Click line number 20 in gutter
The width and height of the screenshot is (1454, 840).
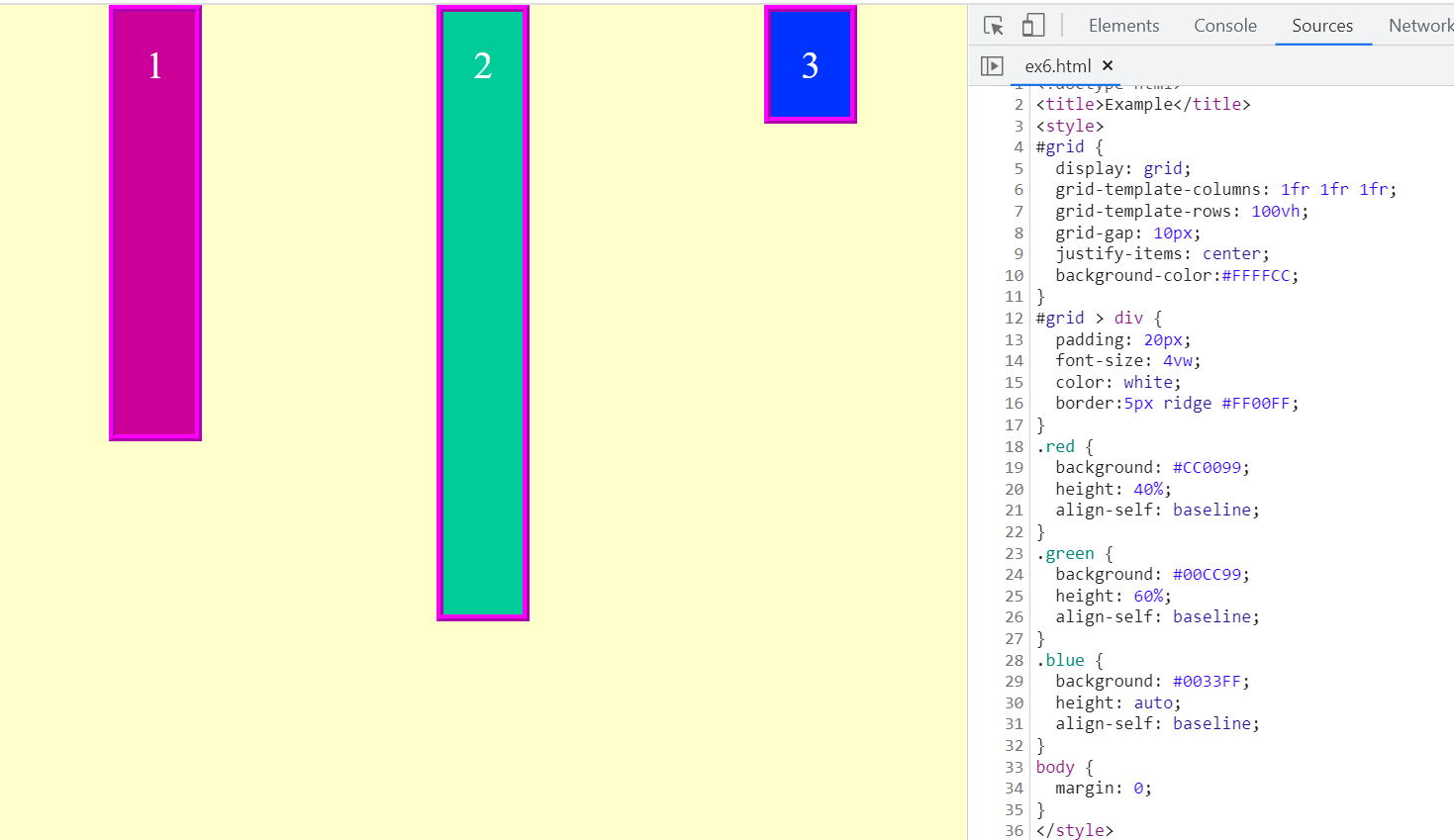(1014, 489)
